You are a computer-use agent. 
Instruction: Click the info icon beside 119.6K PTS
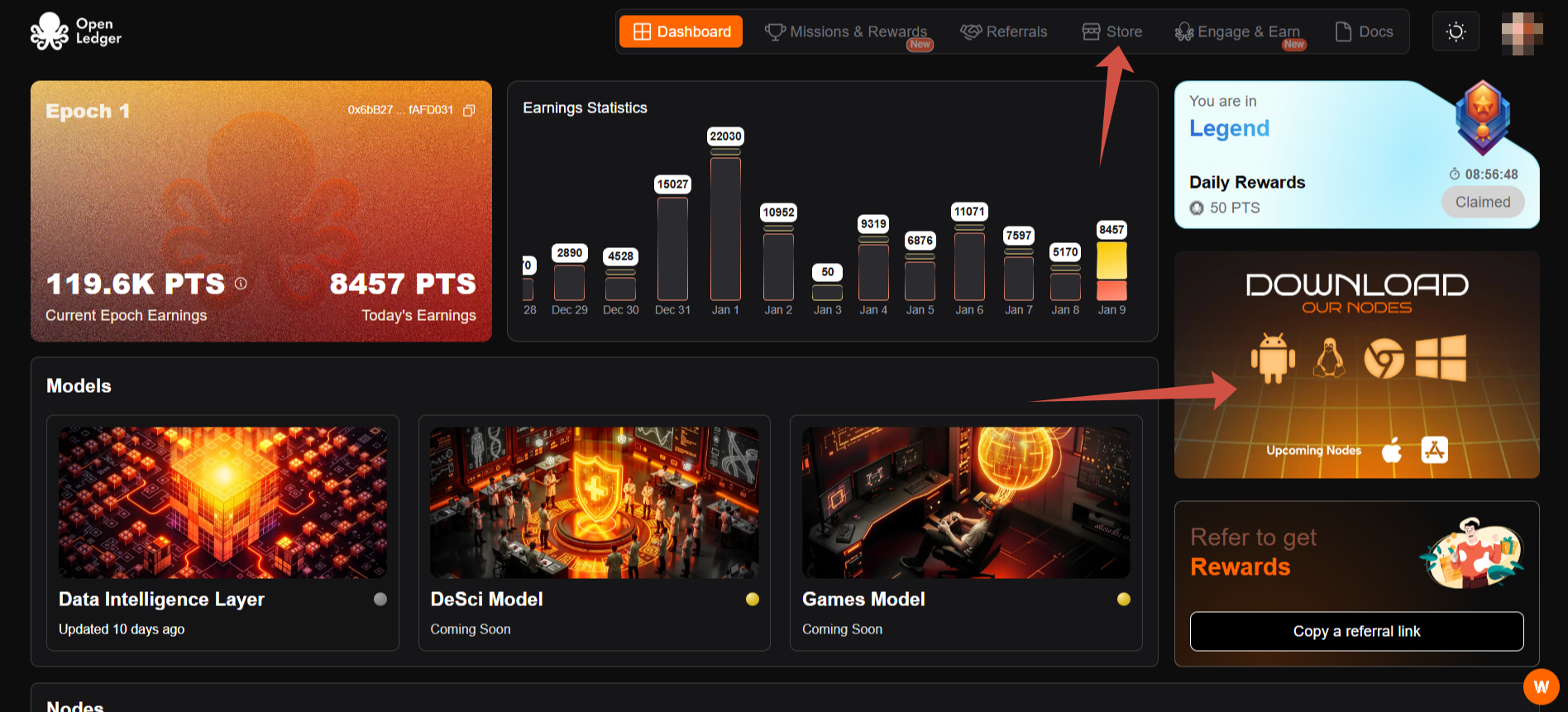pyautogui.click(x=241, y=284)
